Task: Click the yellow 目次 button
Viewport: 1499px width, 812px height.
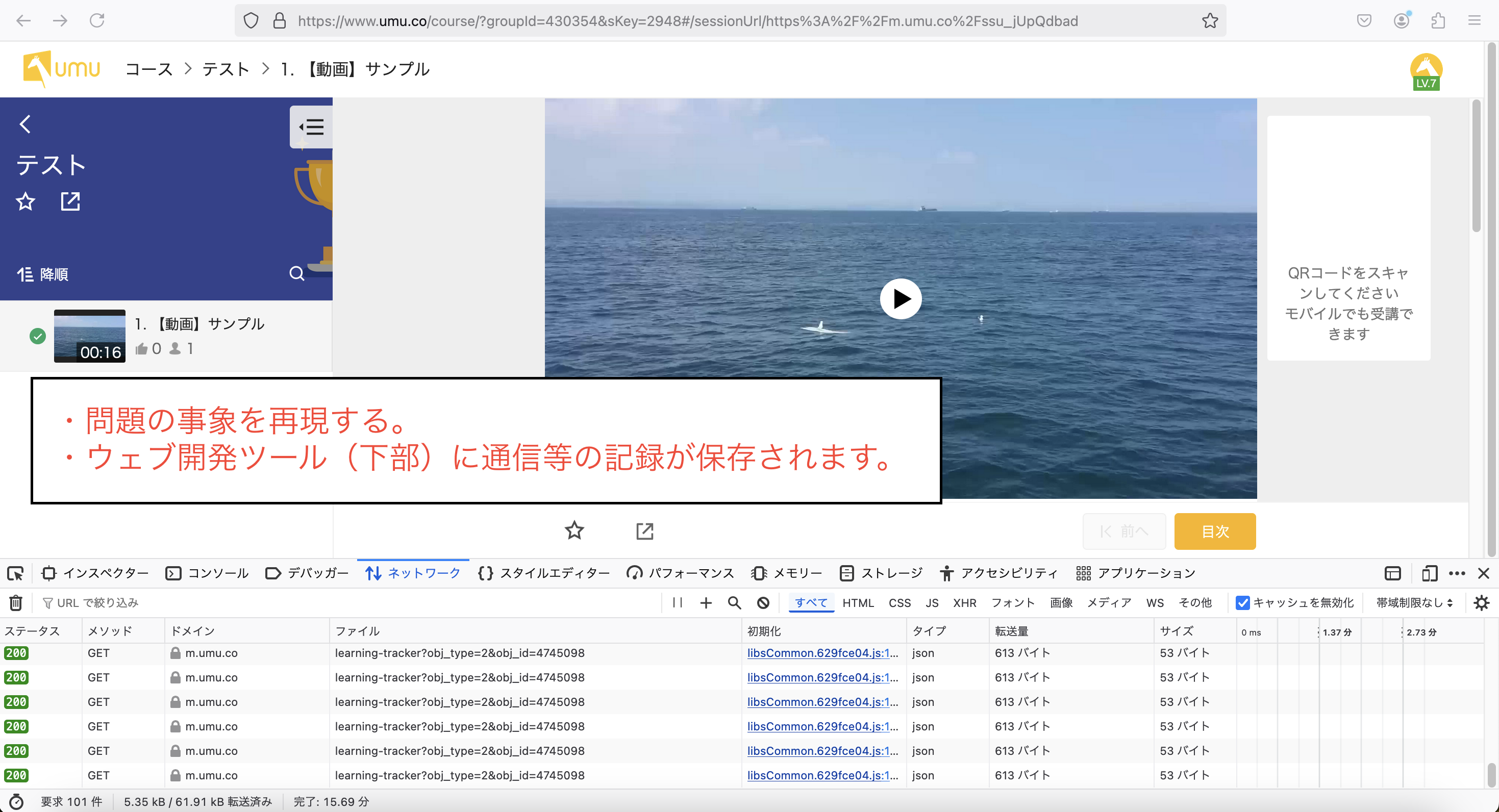Action: (x=1214, y=531)
